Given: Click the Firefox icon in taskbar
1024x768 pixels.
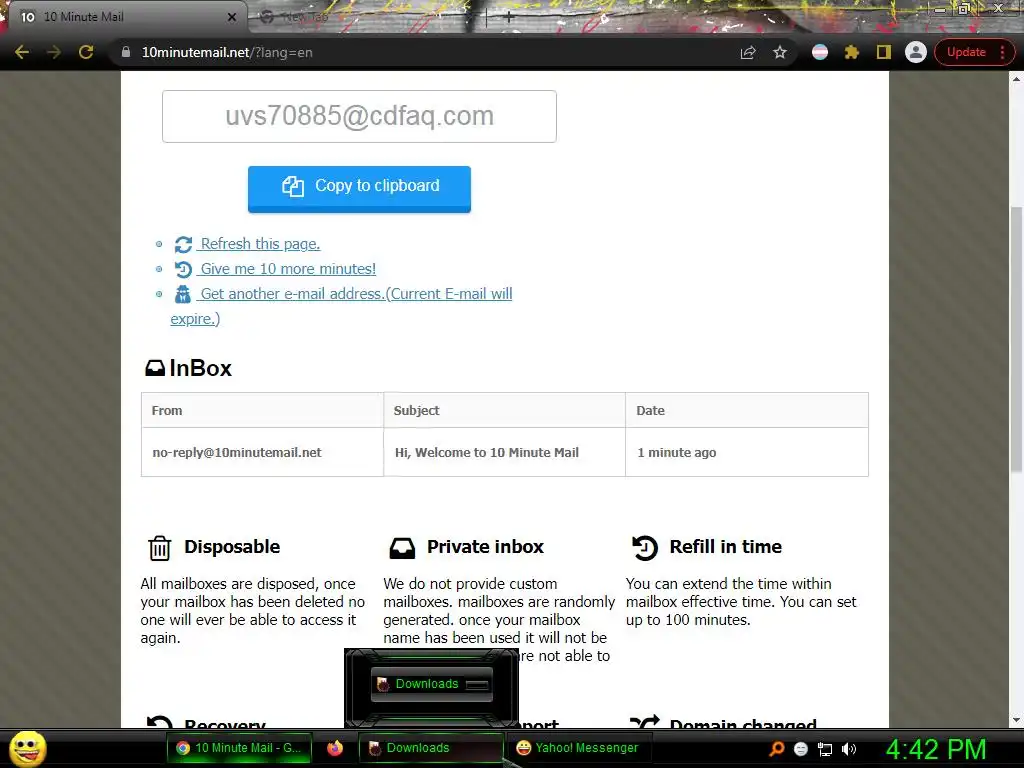Looking at the screenshot, I should (335, 748).
